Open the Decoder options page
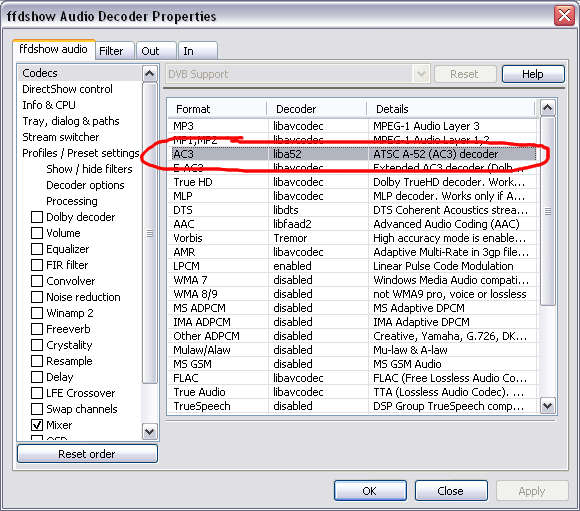Screen dimensions: 580x511 [x=85, y=185]
